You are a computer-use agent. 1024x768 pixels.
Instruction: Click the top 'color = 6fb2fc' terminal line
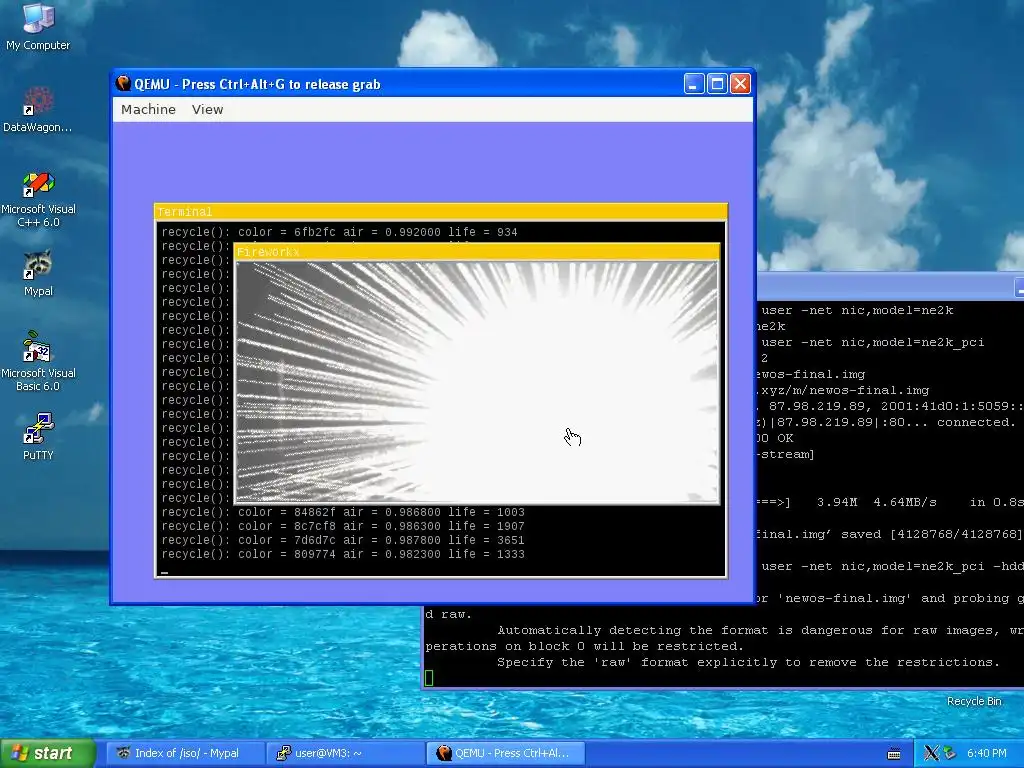(x=340, y=232)
